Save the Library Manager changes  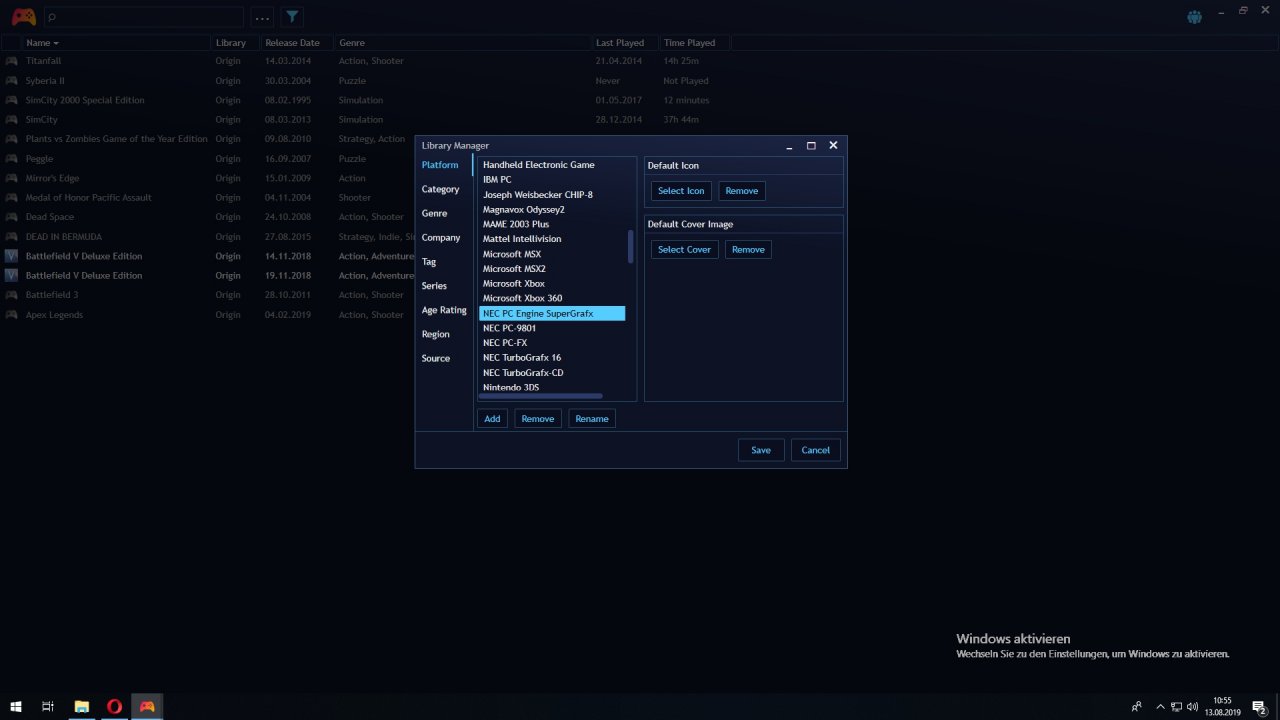[x=761, y=450]
